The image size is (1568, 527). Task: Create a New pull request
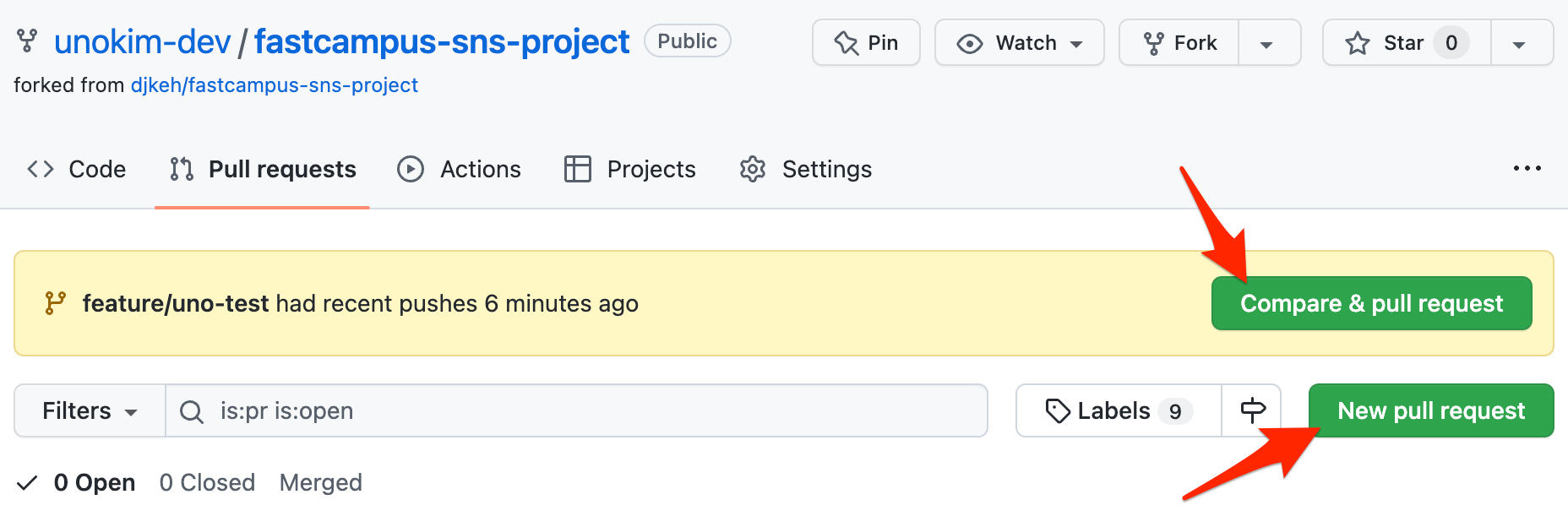pyautogui.click(x=1430, y=410)
